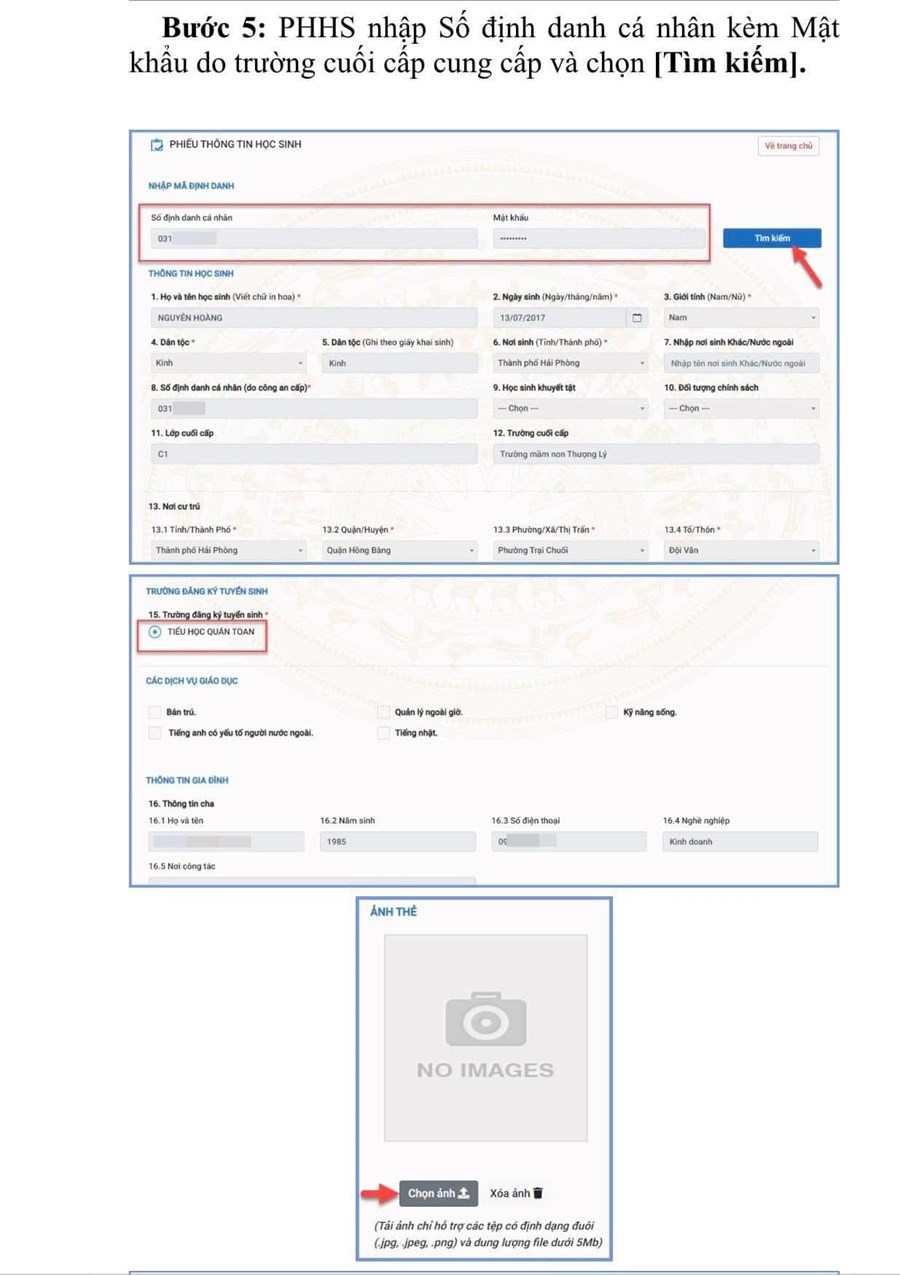900x1276 pixels.
Task: Click Về trang chủ button
Action: 788,146
